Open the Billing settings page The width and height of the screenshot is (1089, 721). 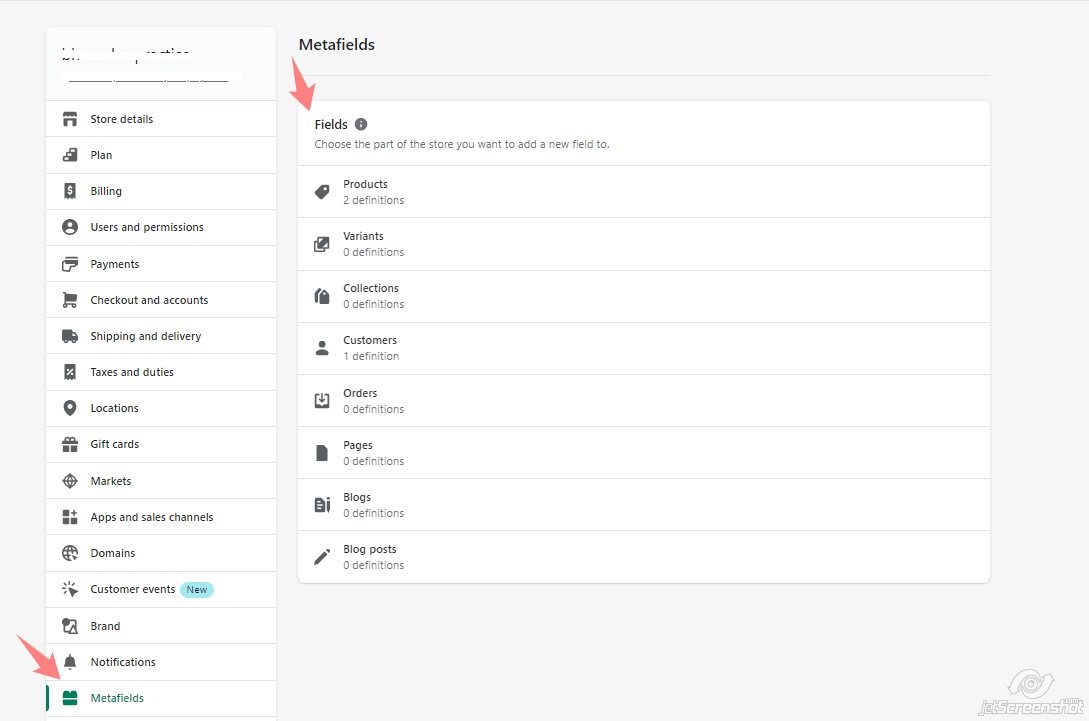click(x=106, y=191)
